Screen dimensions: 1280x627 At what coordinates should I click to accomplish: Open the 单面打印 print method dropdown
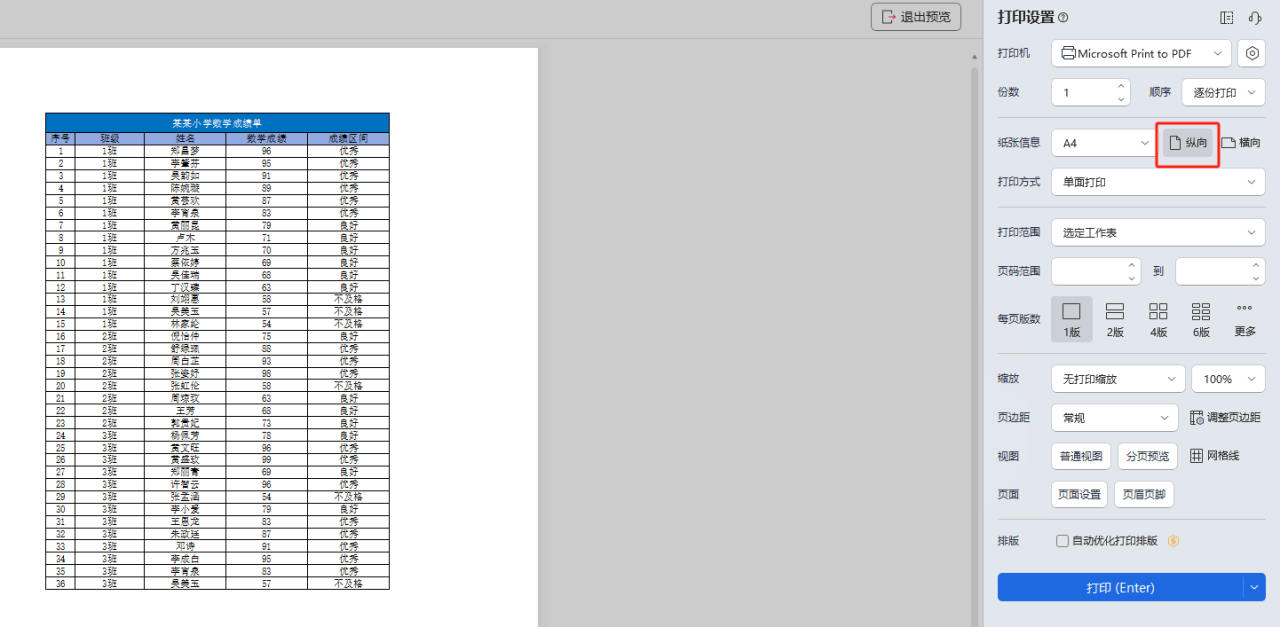(x=1158, y=182)
